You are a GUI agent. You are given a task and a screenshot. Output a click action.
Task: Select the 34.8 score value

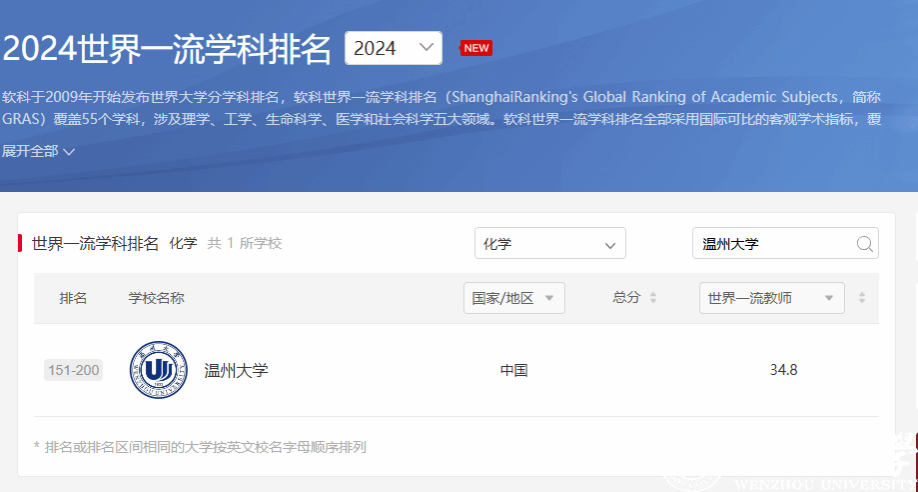point(783,370)
